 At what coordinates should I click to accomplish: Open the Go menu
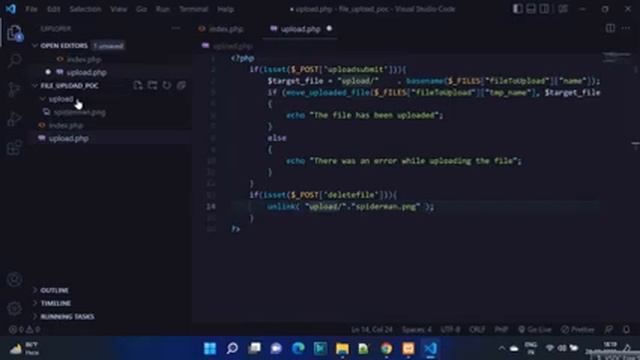point(141,9)
